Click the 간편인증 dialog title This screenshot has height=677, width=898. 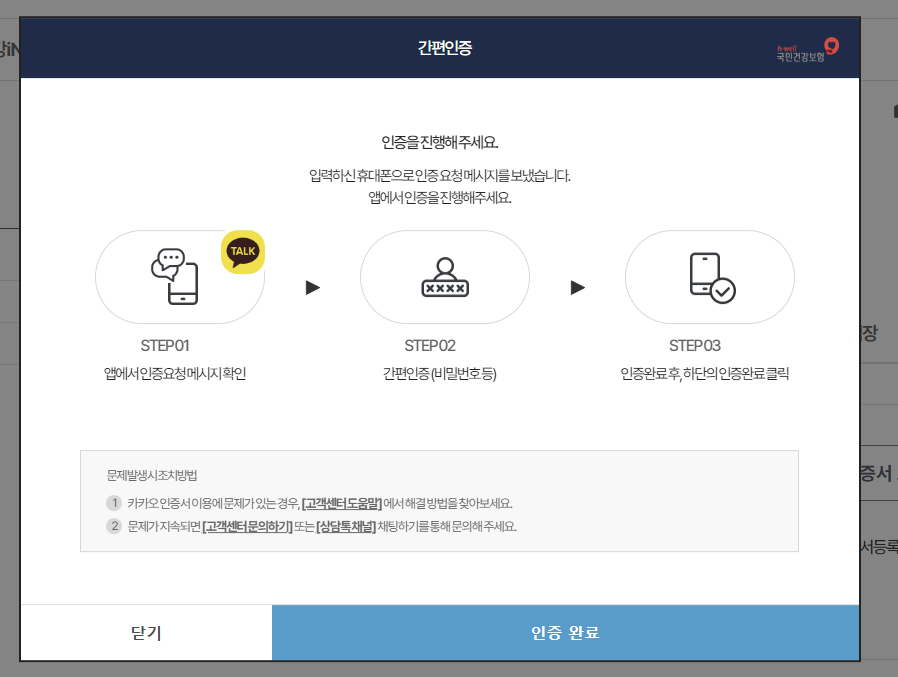[x=444, y=48]
